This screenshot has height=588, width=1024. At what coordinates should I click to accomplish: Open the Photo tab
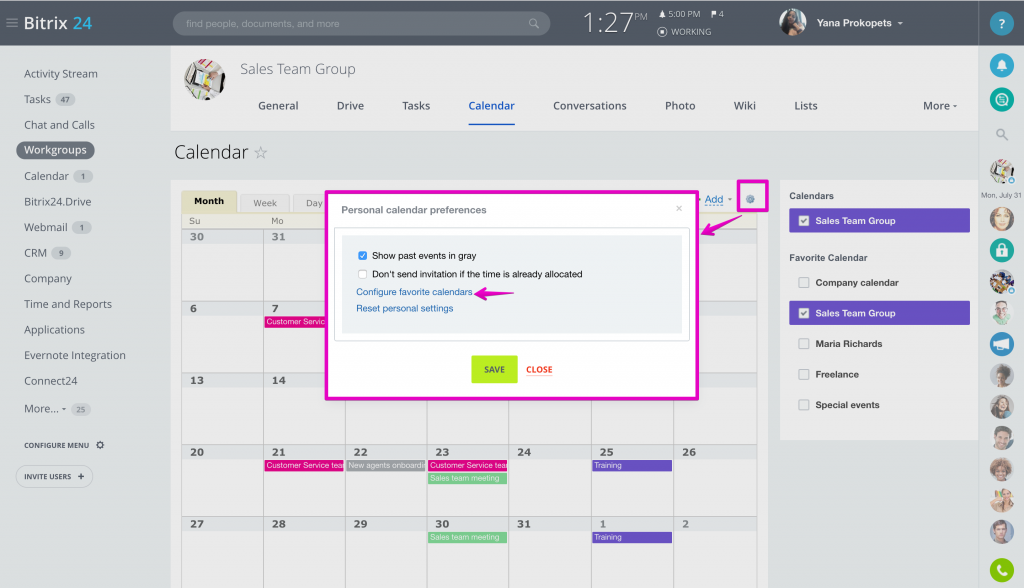[x=680, y=106]
